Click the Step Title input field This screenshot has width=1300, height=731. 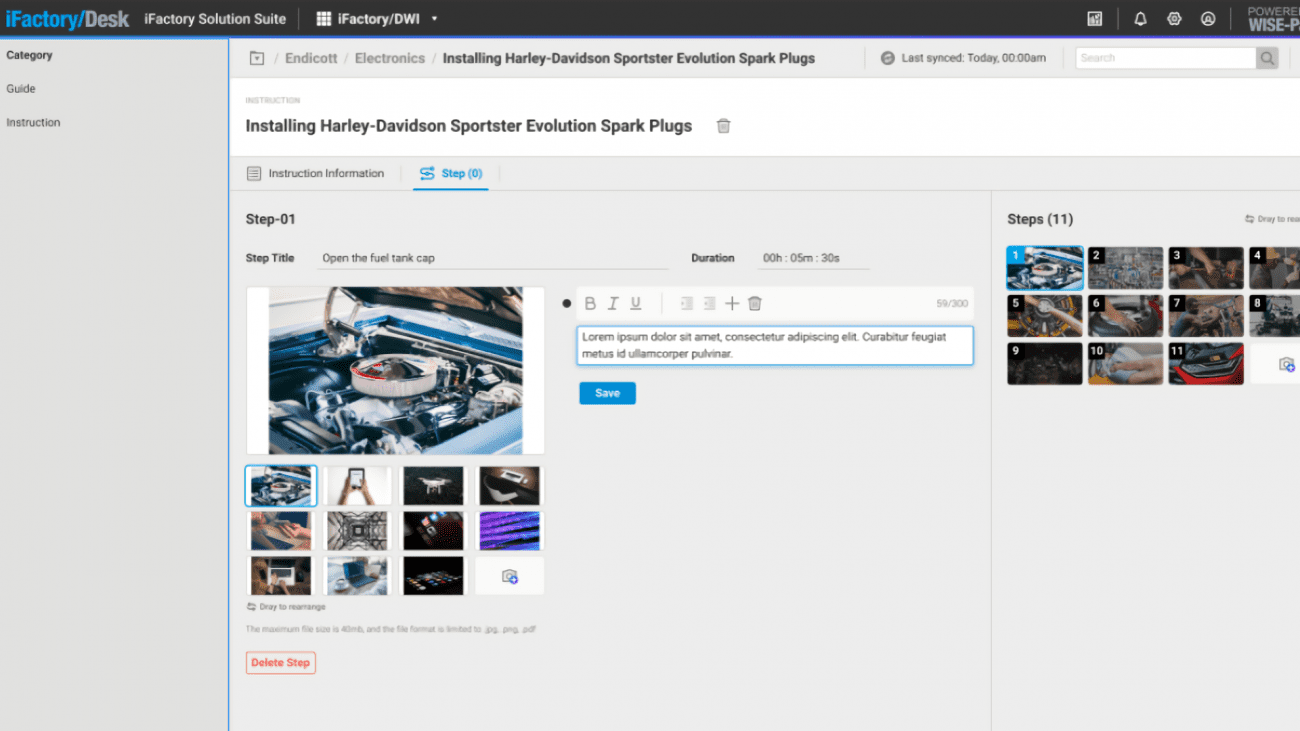point(492,258)
